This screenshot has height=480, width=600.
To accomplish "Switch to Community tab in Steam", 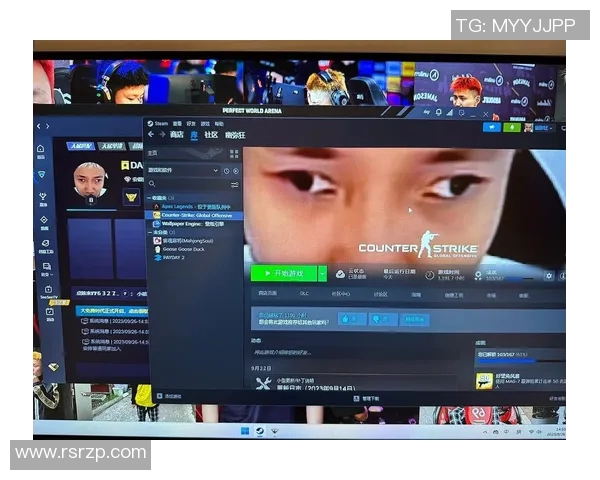I will tap(211, 135).
